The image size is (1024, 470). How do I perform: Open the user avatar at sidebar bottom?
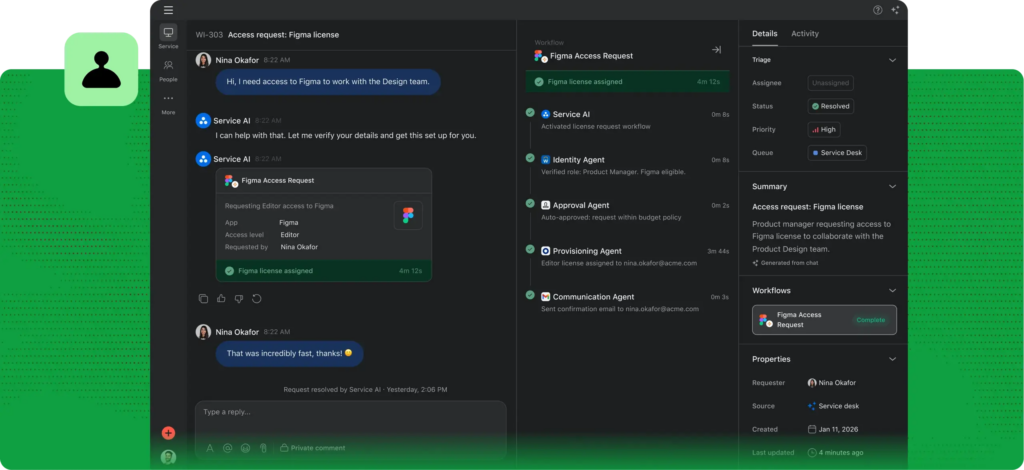(x=168, y=457)
